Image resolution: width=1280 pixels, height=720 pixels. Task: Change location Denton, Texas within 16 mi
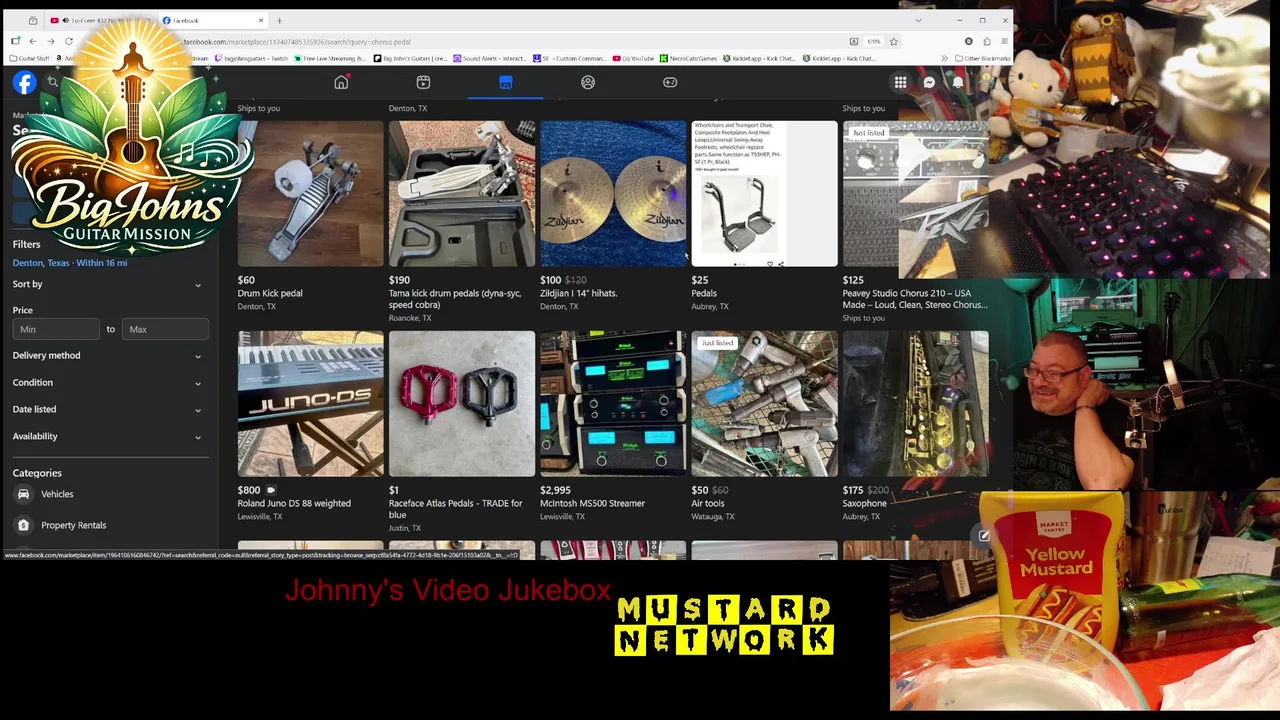pos(70,263)
